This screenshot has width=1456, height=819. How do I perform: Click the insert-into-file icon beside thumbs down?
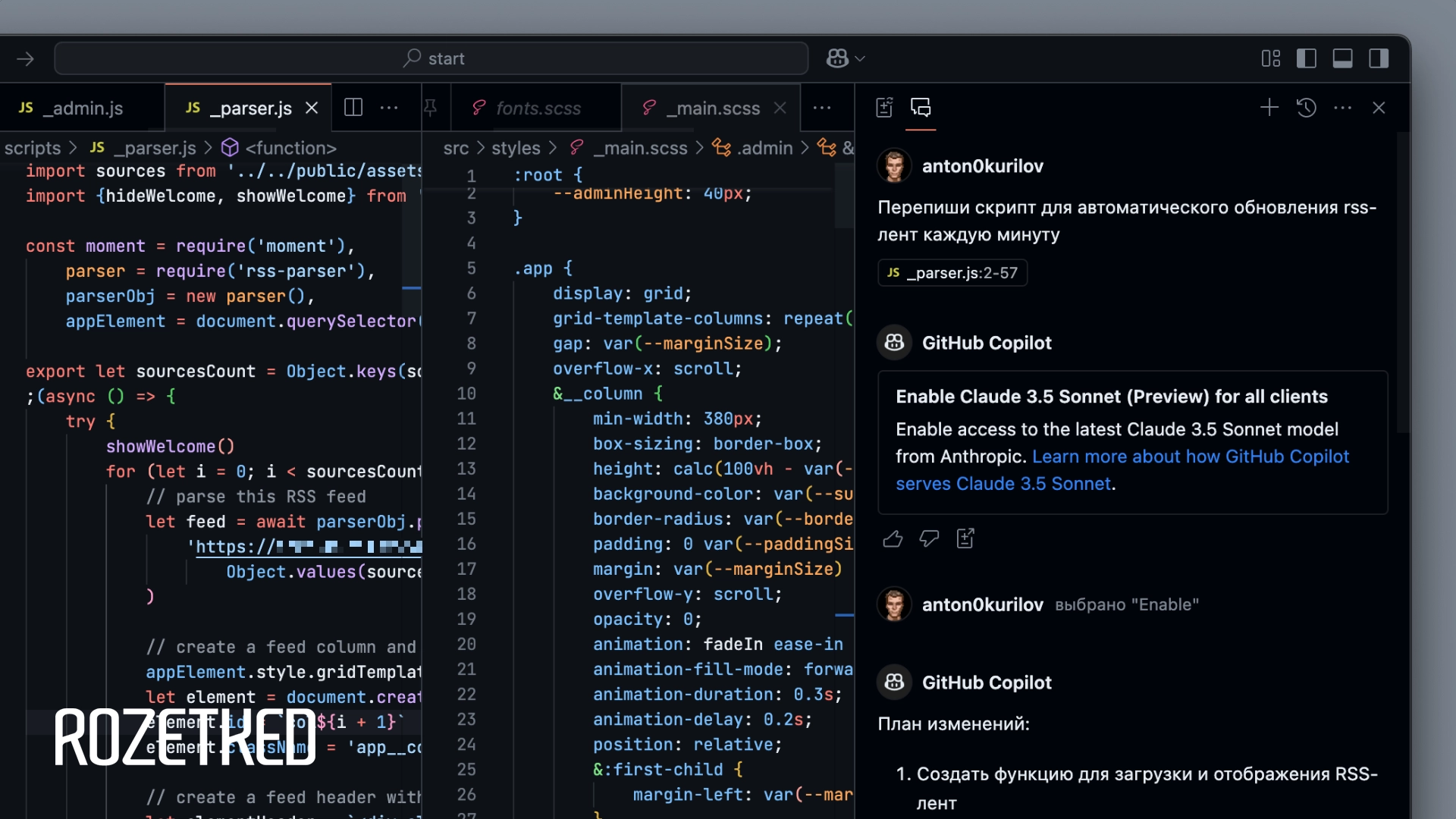coord(965,538)
